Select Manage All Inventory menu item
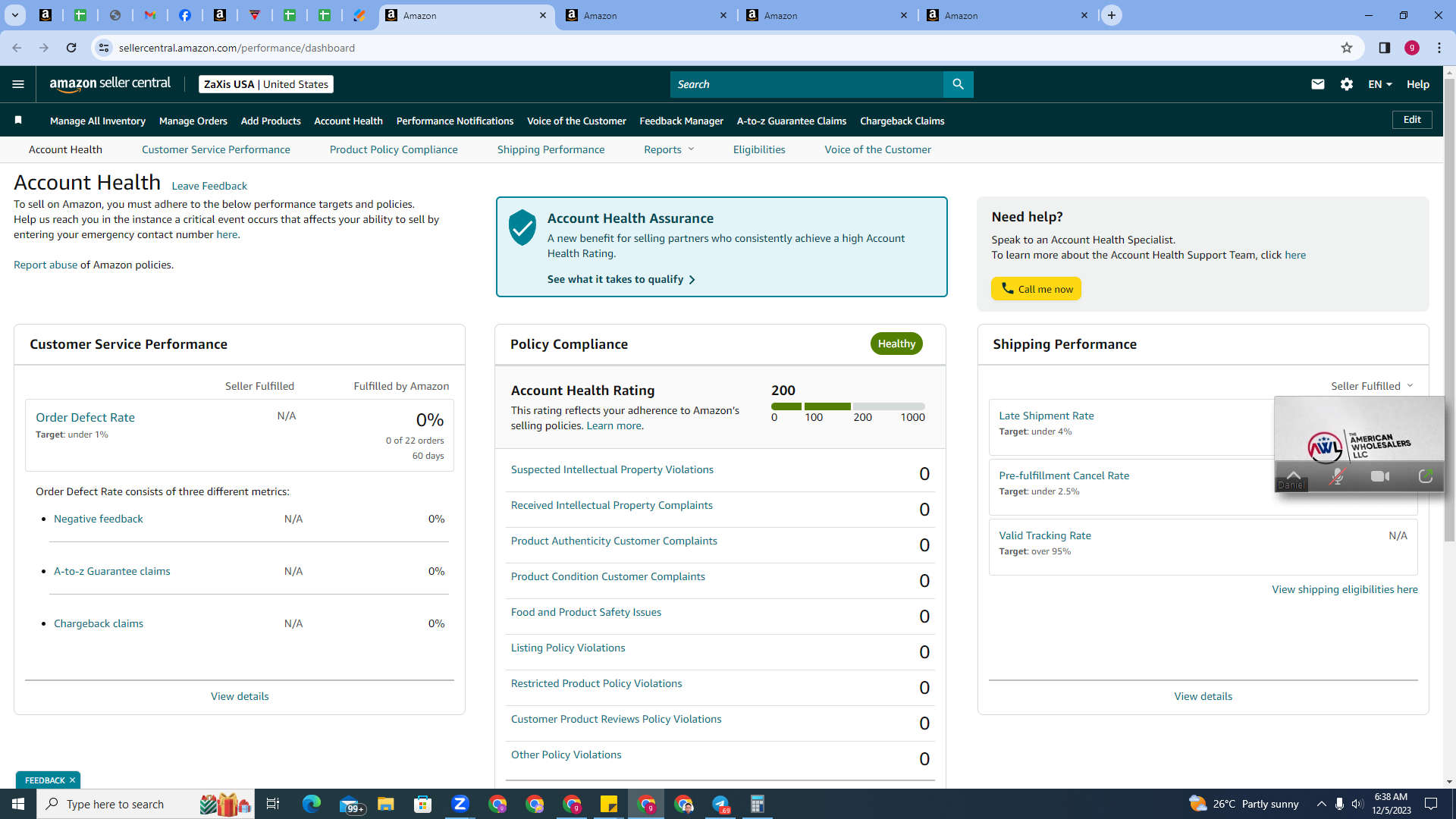The image size is (1456, 819). click(98, 121)
